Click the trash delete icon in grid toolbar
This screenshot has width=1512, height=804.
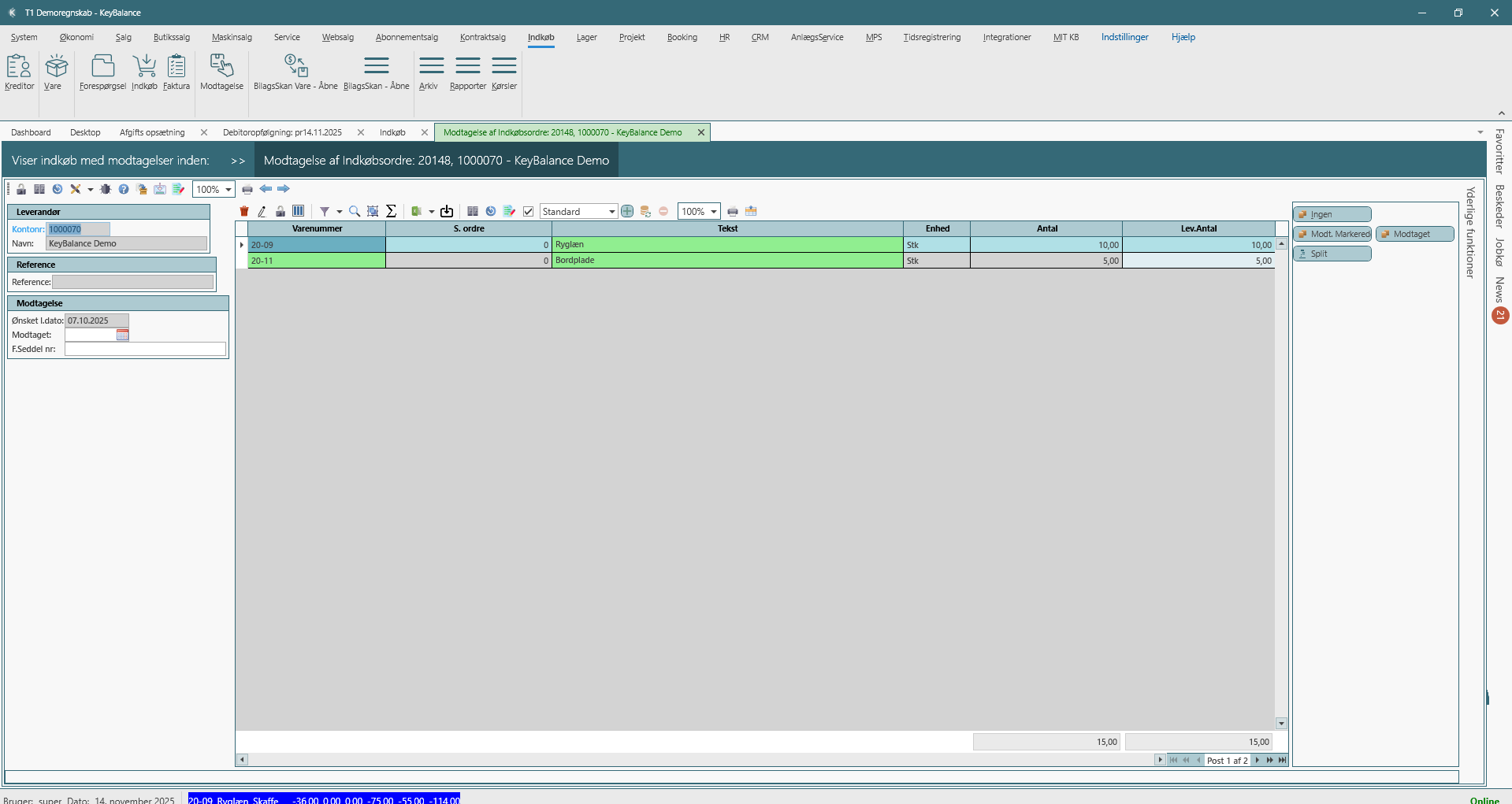244,211
